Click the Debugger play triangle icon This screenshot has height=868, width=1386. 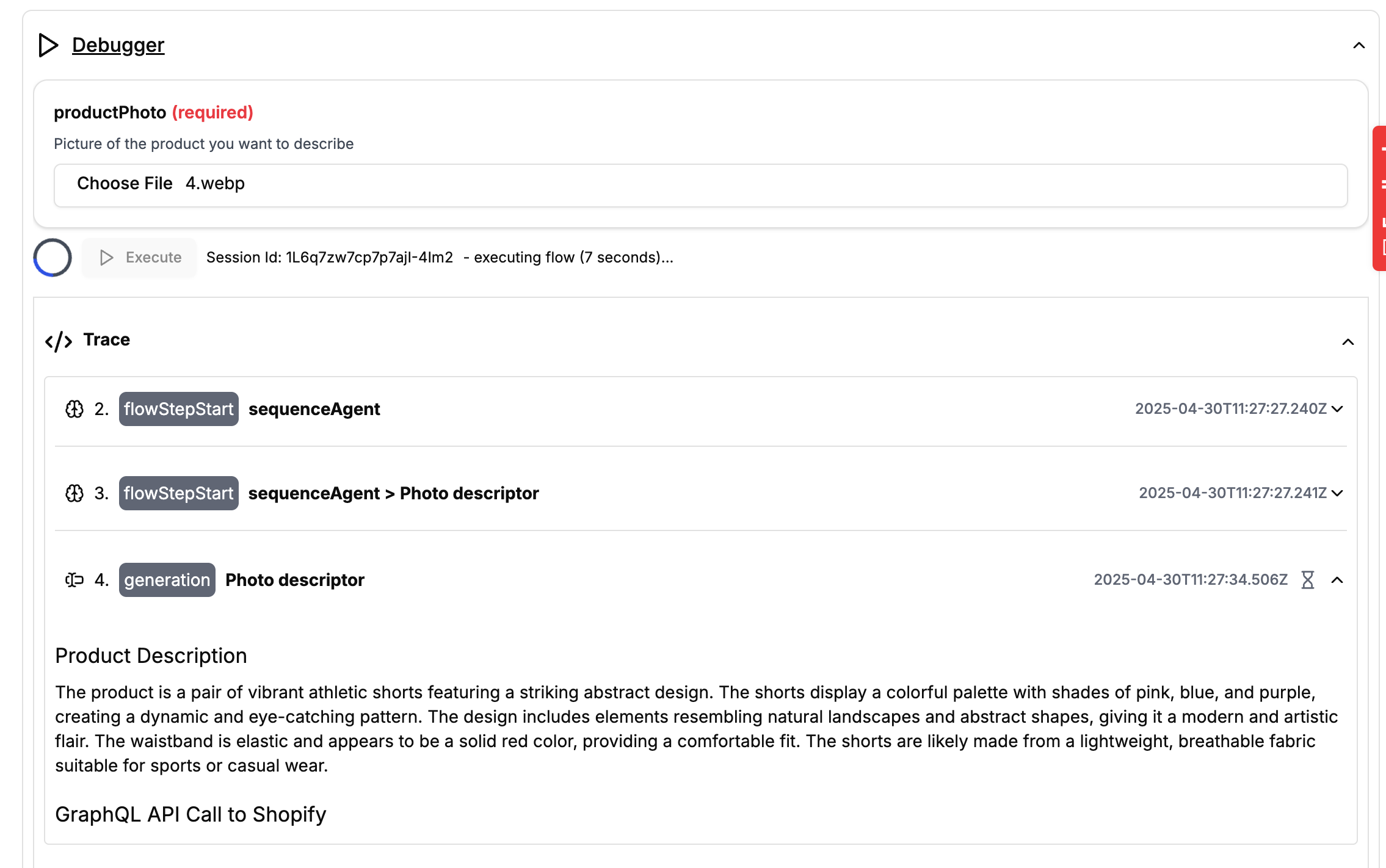[x=48, y=45]
